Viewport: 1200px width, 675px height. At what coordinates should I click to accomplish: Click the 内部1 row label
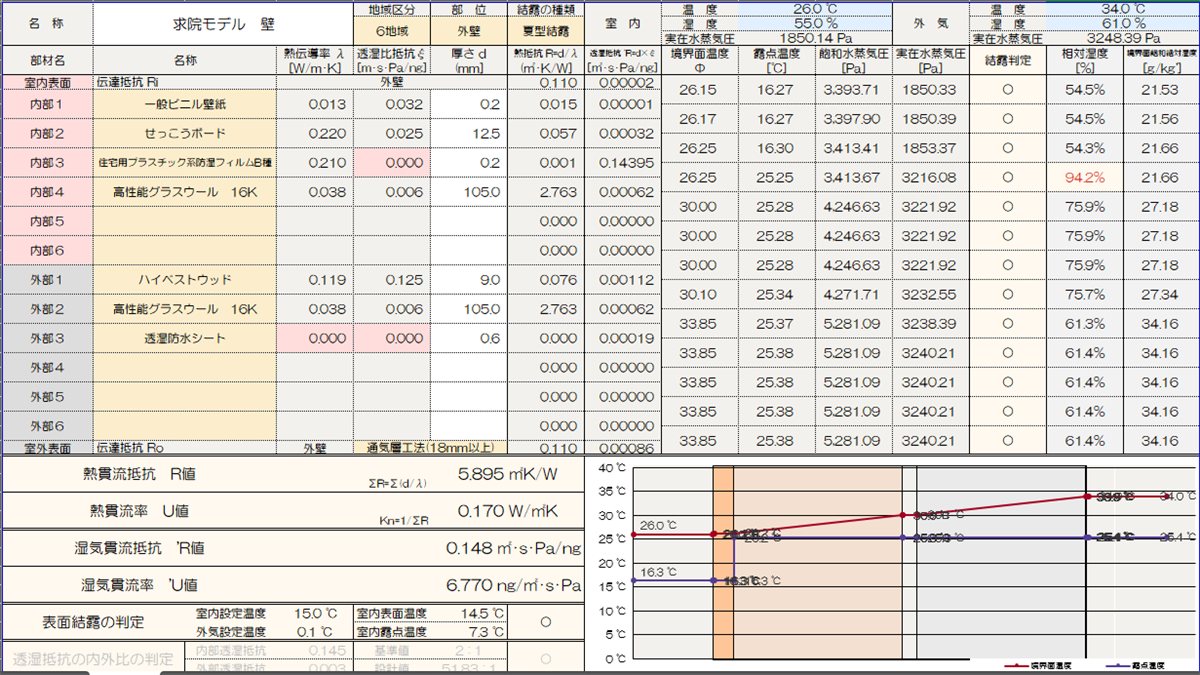[47, 104]
